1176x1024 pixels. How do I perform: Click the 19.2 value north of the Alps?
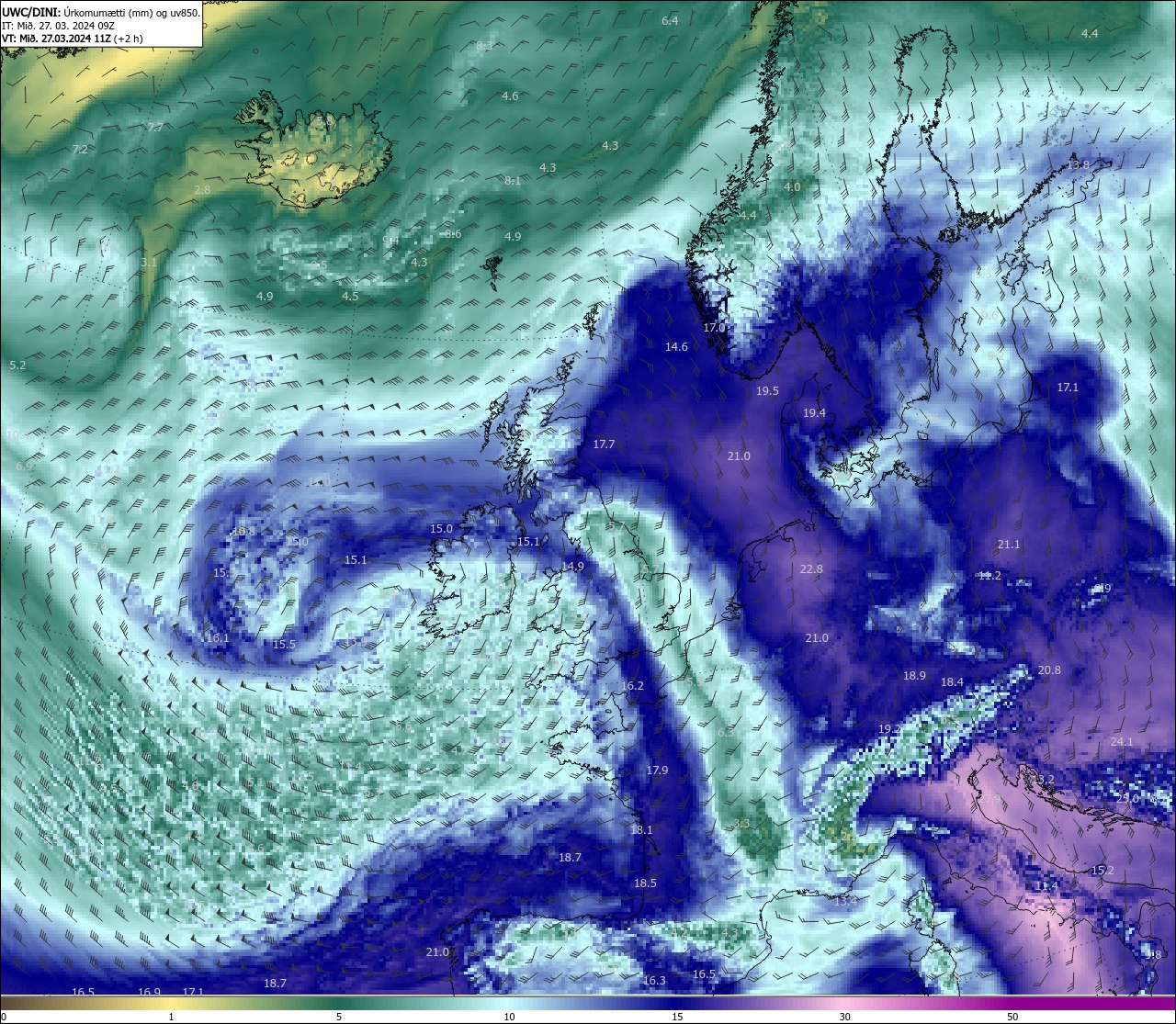pyautogui.click(x=889, y=729)
